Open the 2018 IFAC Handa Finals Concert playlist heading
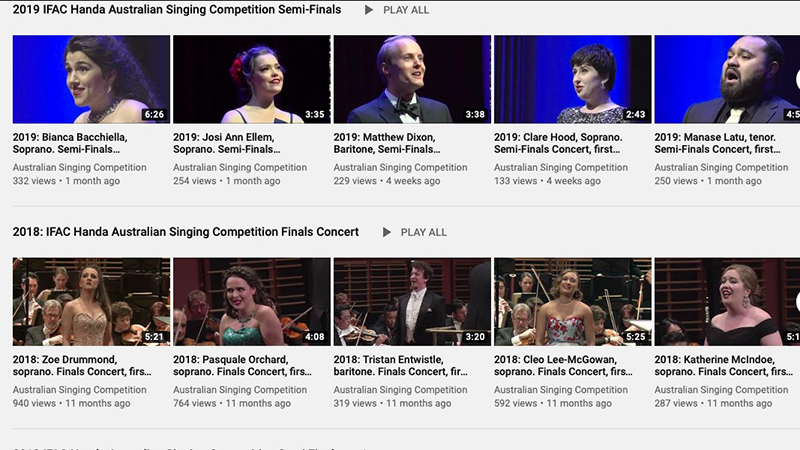This screenshot has height=450, width=800. click(x=186, y=232)
